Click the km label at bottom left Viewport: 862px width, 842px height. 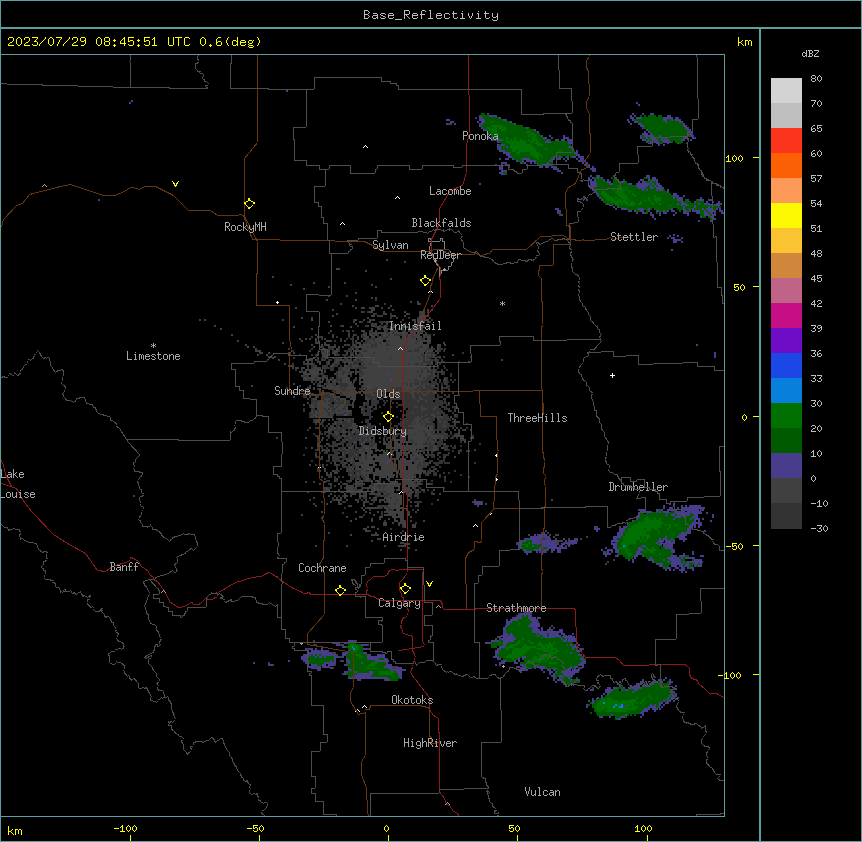click(15, 831)
